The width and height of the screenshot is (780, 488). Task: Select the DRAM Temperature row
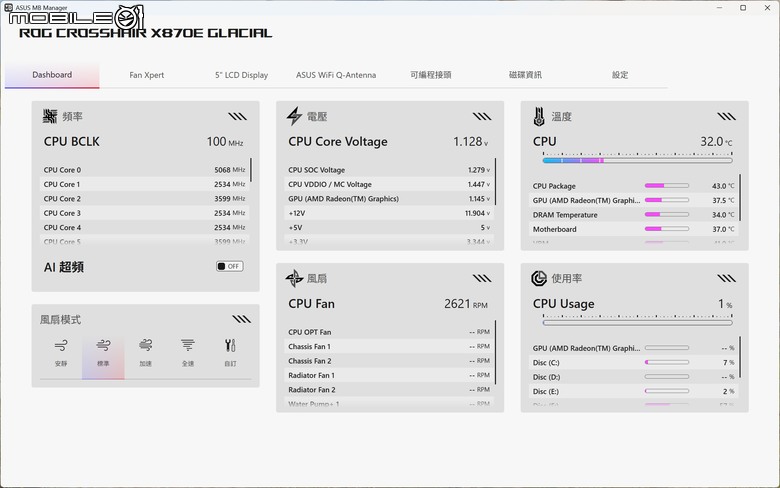pos(633,214)
